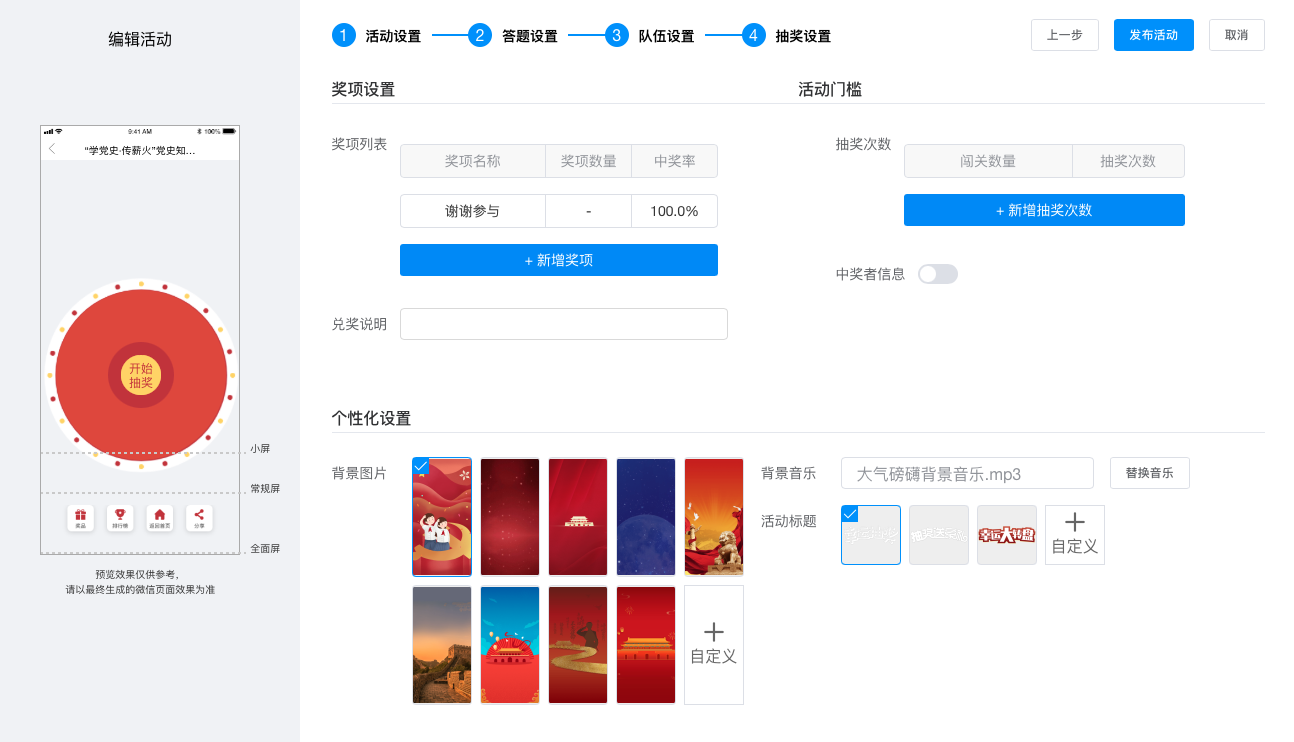1294x742 pixels.
Task: Click the 发布活动 button
Action: (x=1153, y=35)
